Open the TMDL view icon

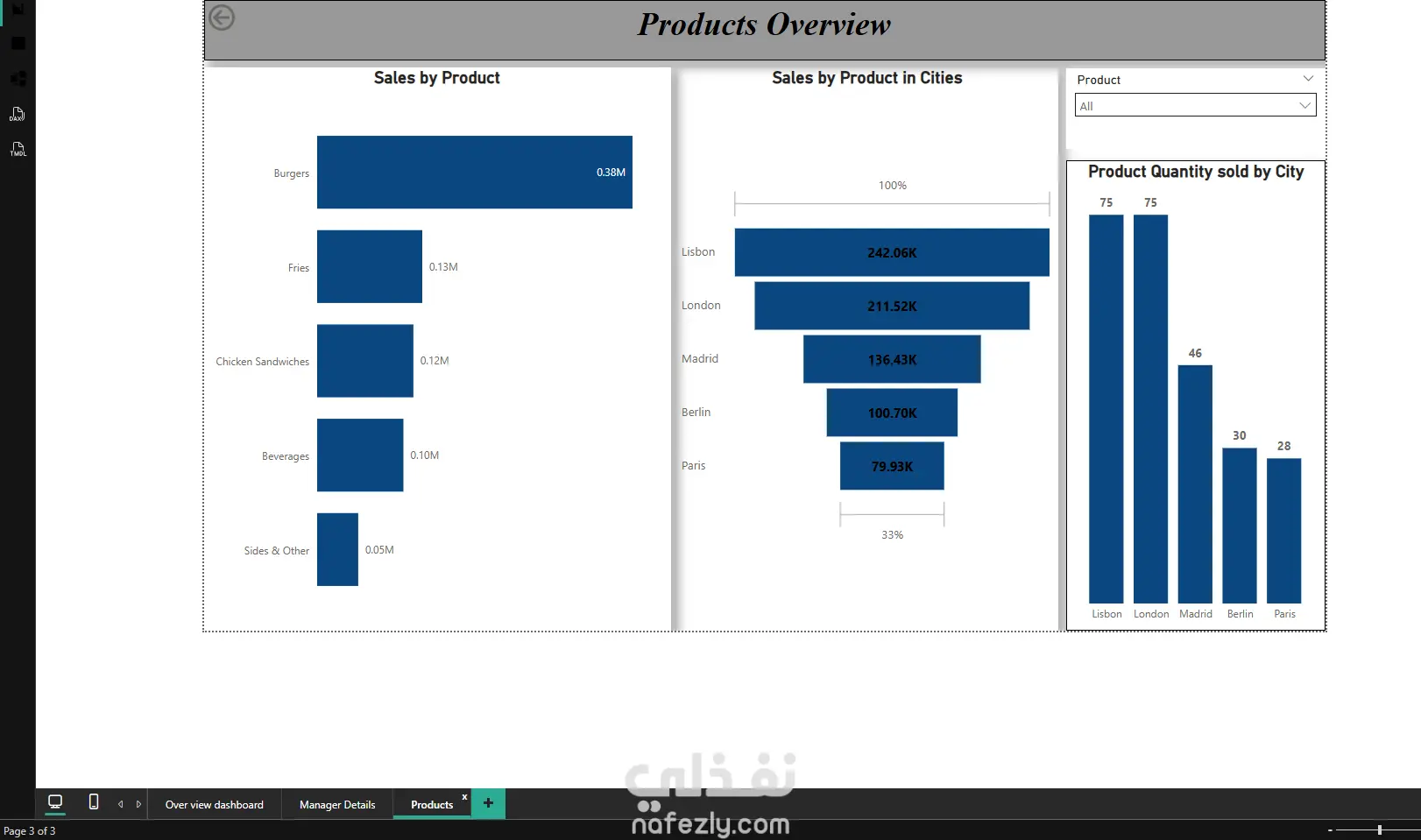(x=18, y=149)
